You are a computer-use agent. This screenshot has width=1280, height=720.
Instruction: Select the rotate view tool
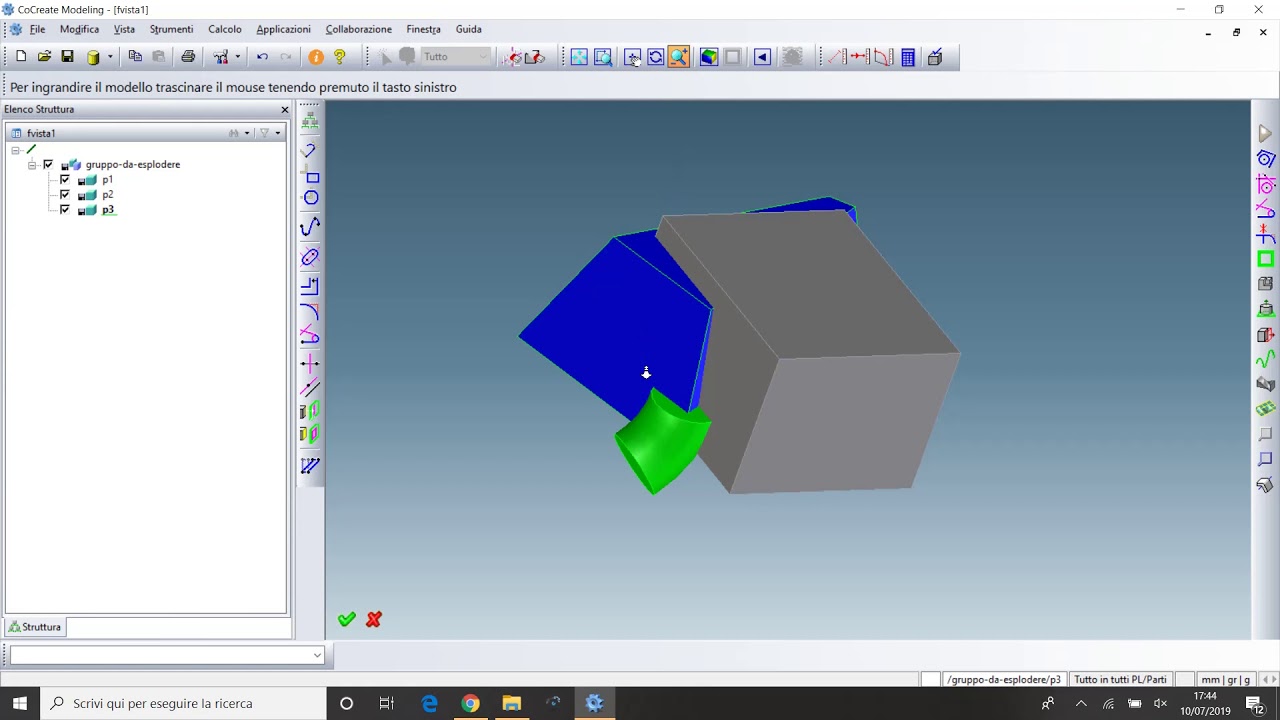pos(656,57)
